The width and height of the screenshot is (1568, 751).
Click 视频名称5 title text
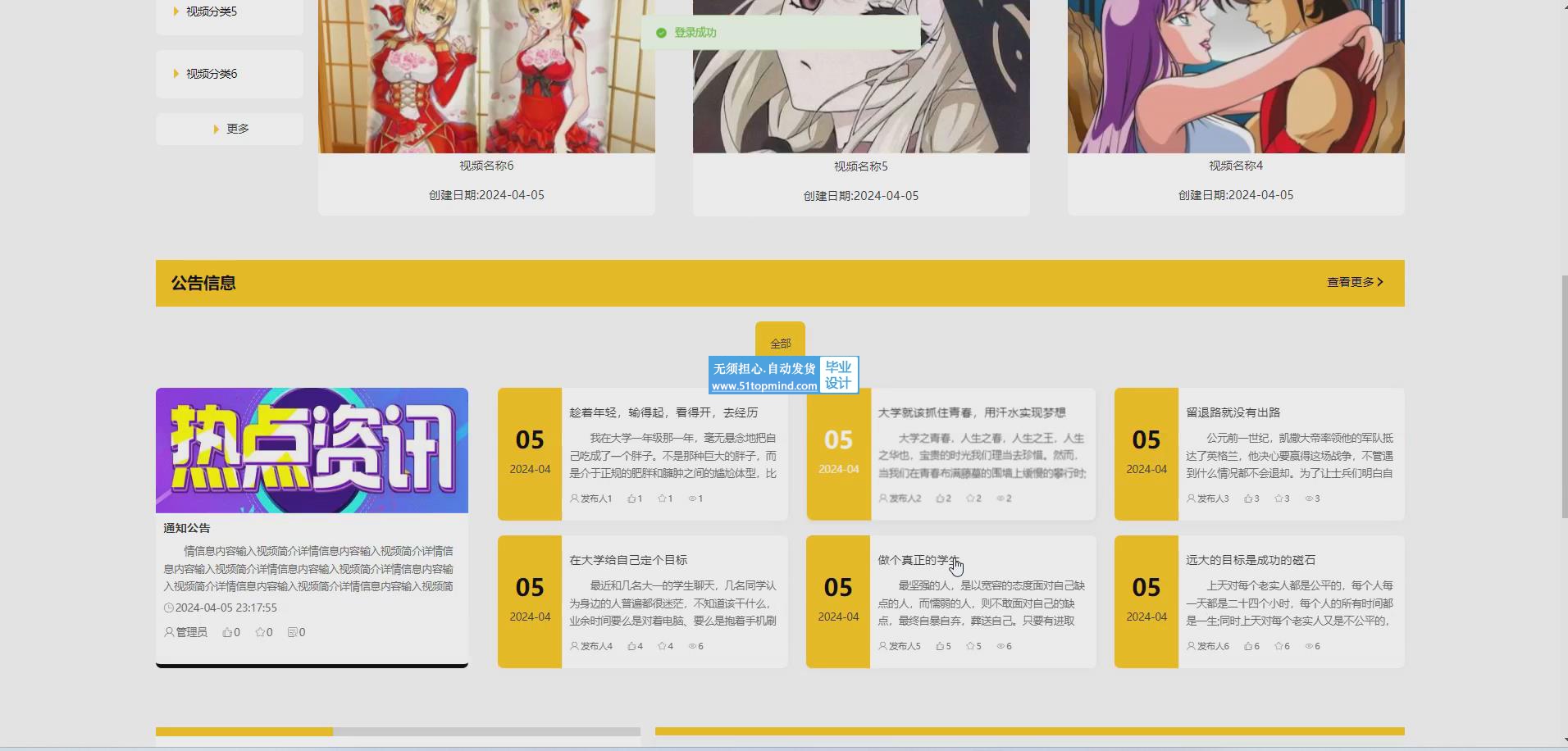pyautogui.click(x=861, y=166)
